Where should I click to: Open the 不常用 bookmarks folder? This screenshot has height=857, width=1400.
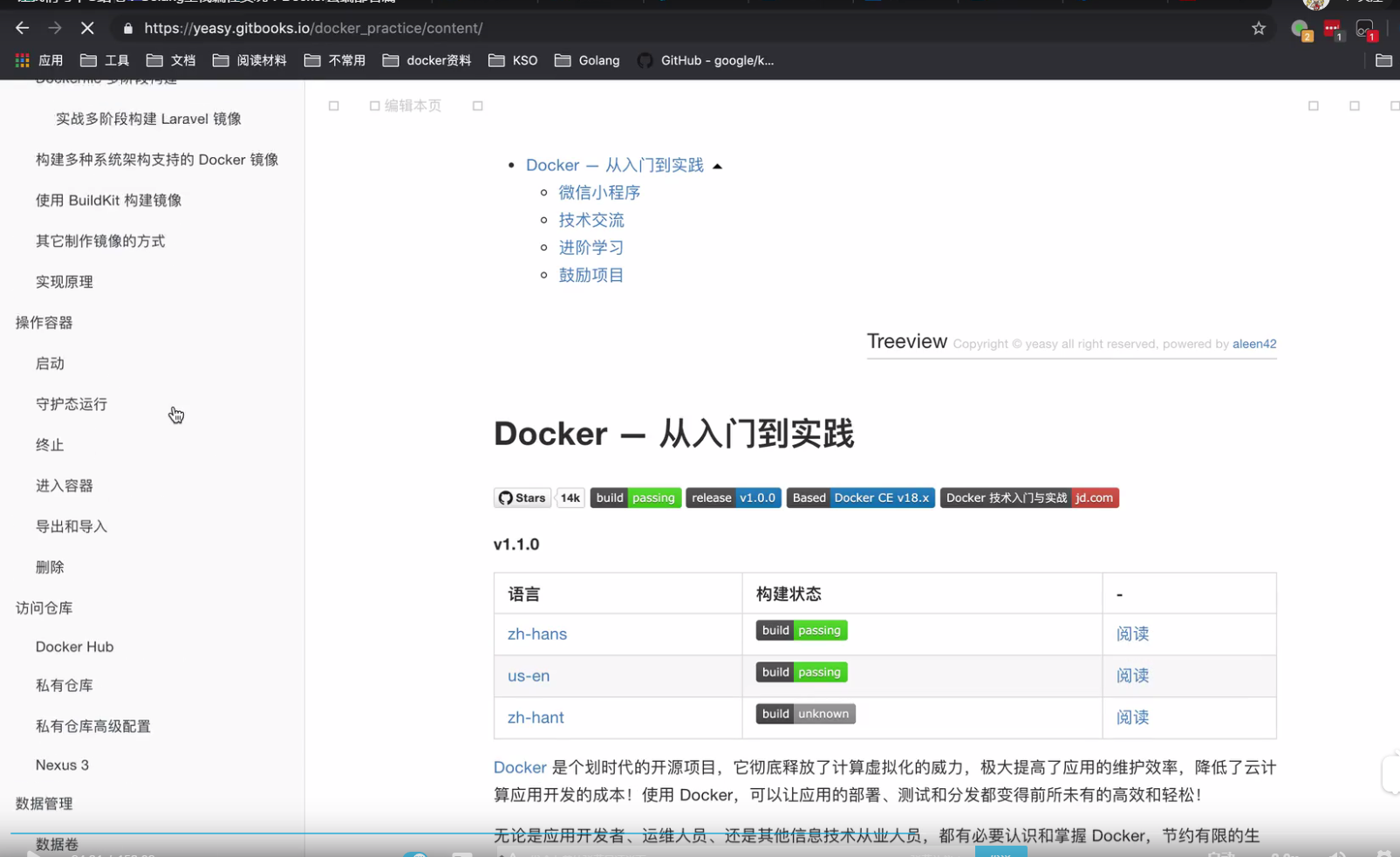click(335, 60)
